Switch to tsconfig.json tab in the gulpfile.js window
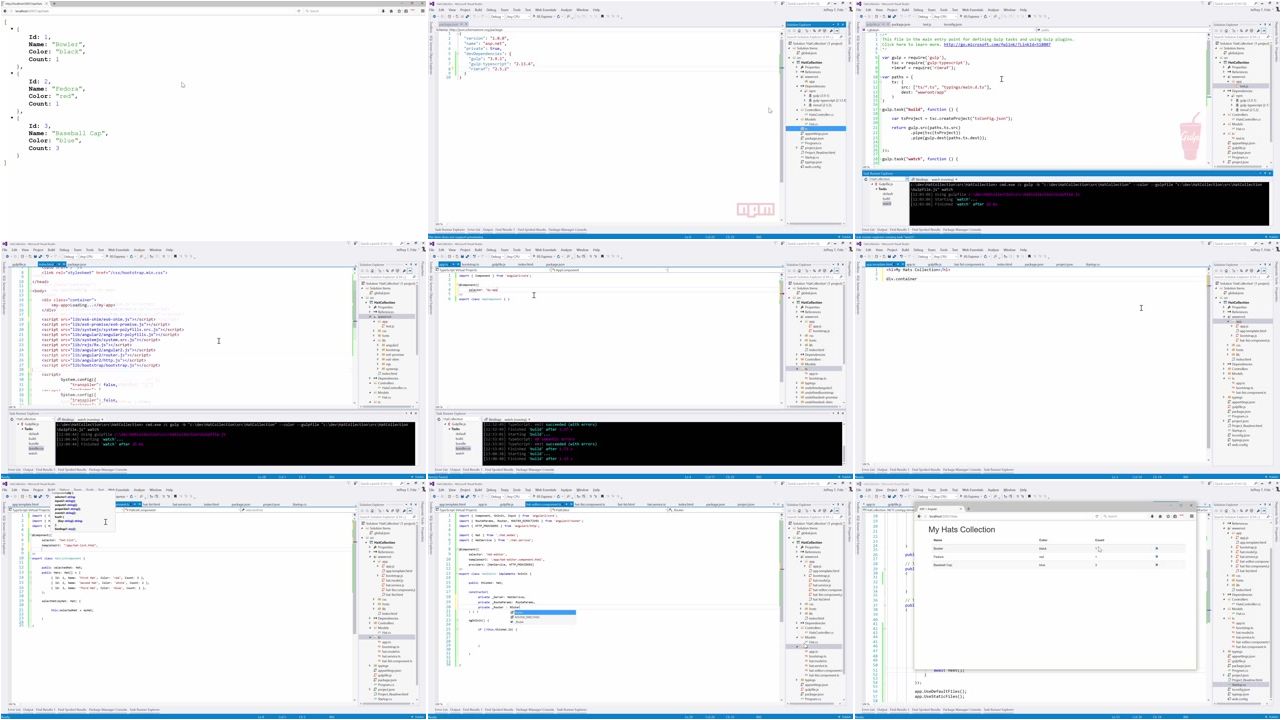The height and width of the screenshot is (720, 1281). click(953, 24)
